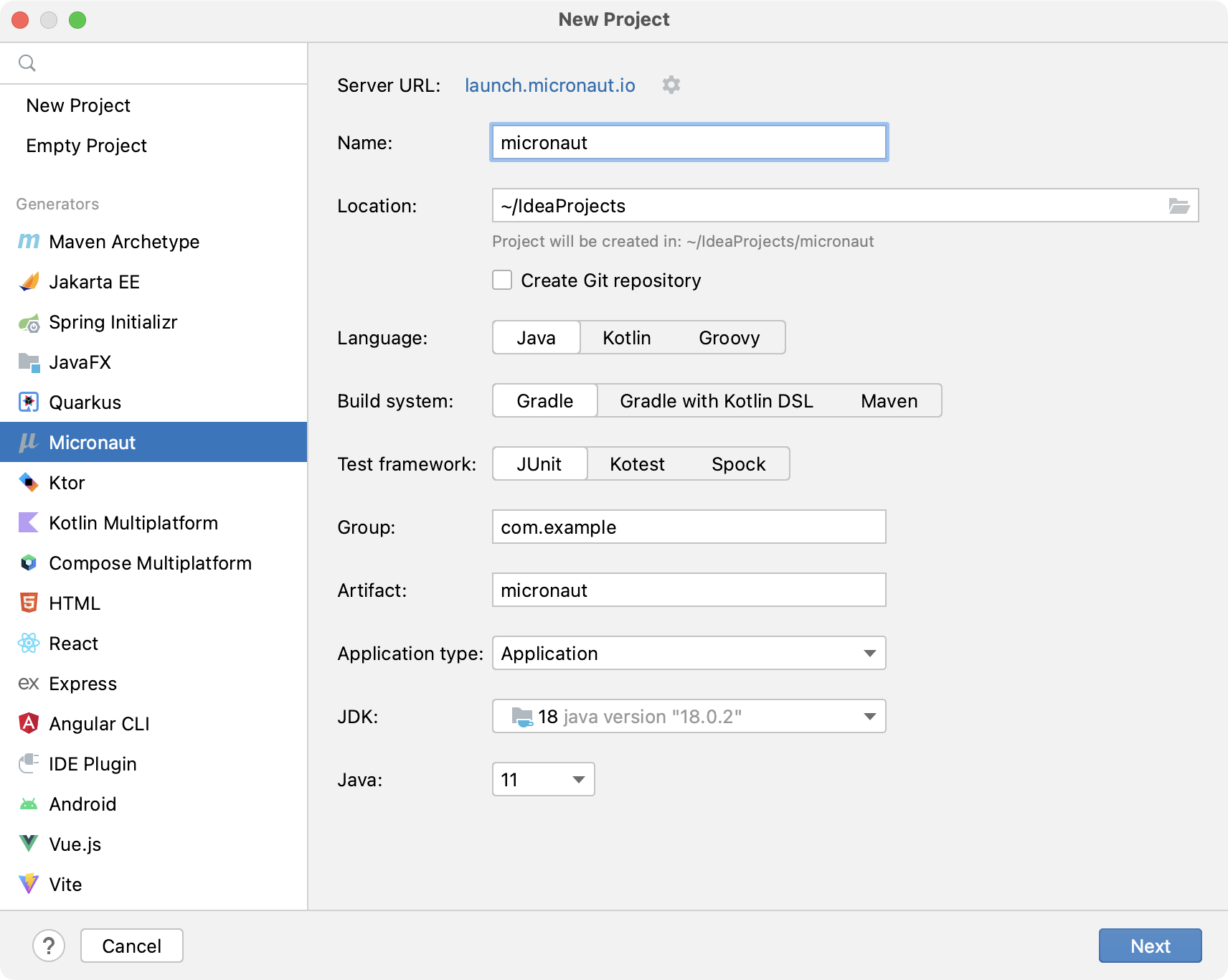Choose Maven build system
The width and height of the screenshot is (1228, 980).
coord(889,400)
